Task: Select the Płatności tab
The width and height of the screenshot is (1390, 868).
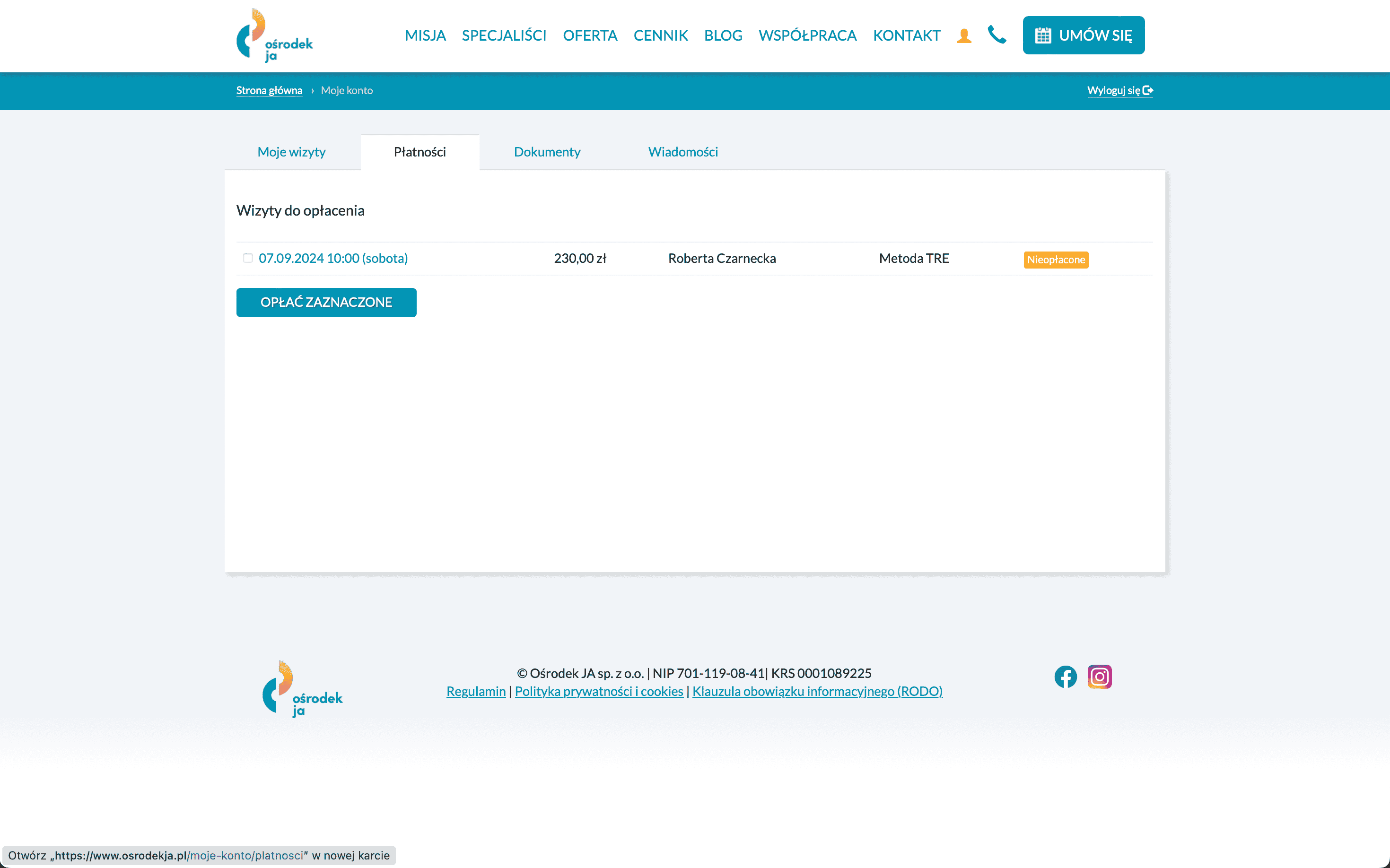Action: (420, 152)
